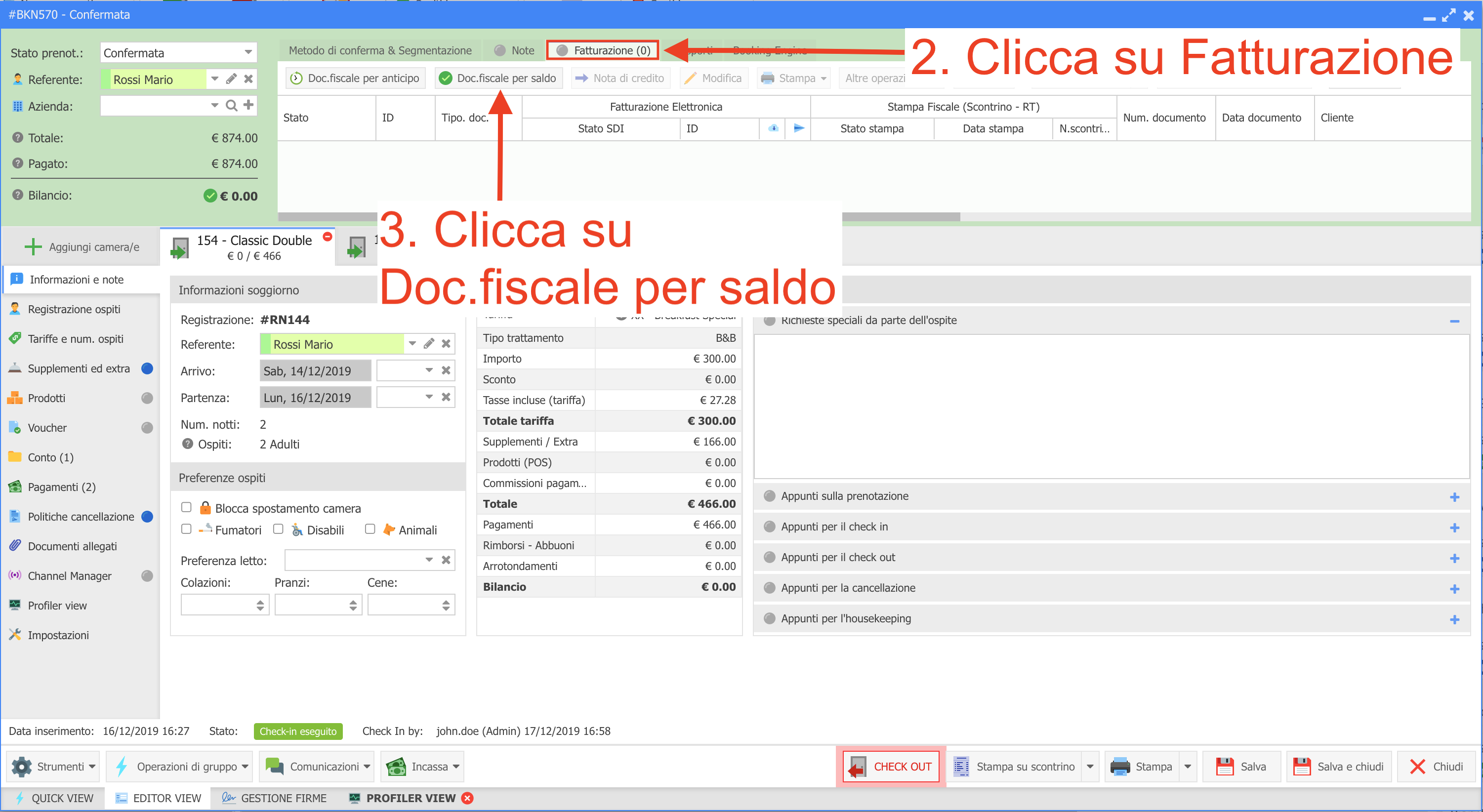The image size is (1483, 812).
Task: Tick the Fumatori checkbox
Action: click(x=186, y=529)
